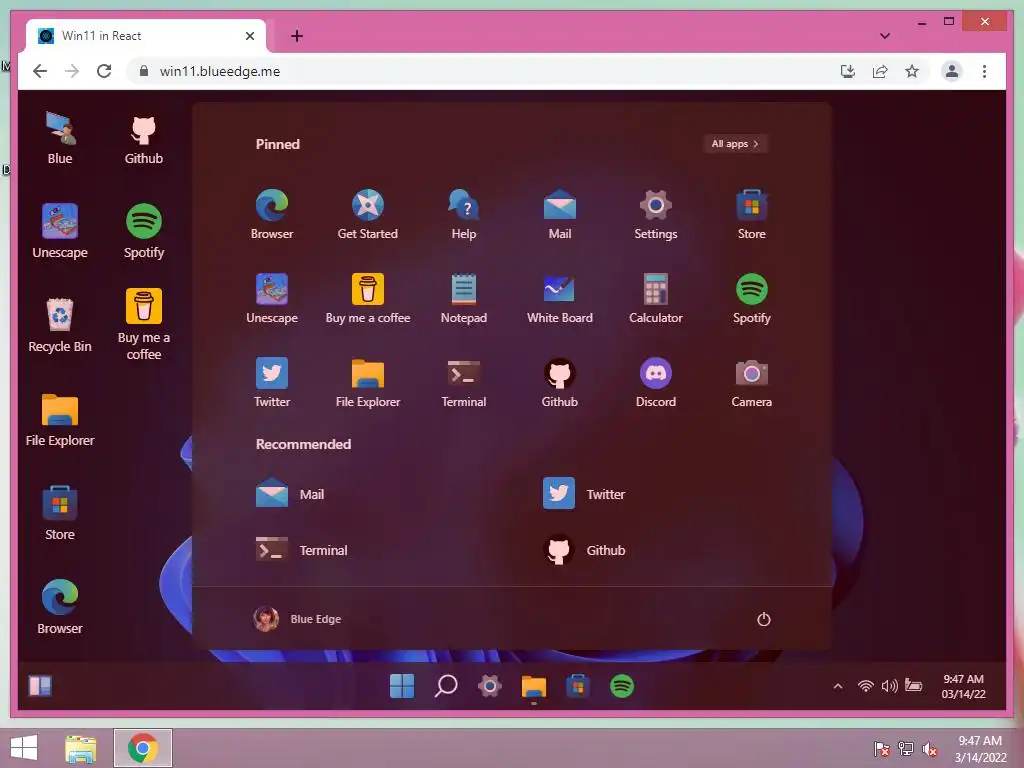This screenshot has height=768, width=1024.
Task: Open Twitter in the Pinned section
Action: [x=272, y=383]
